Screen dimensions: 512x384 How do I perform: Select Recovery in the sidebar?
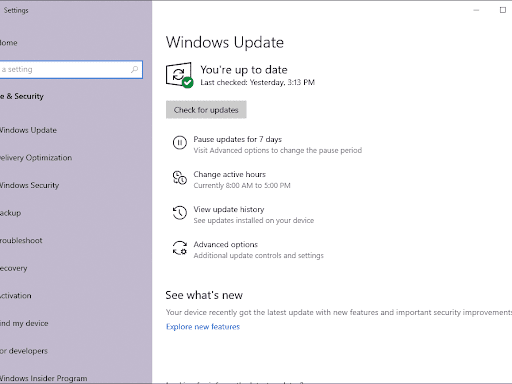[13, 268]
